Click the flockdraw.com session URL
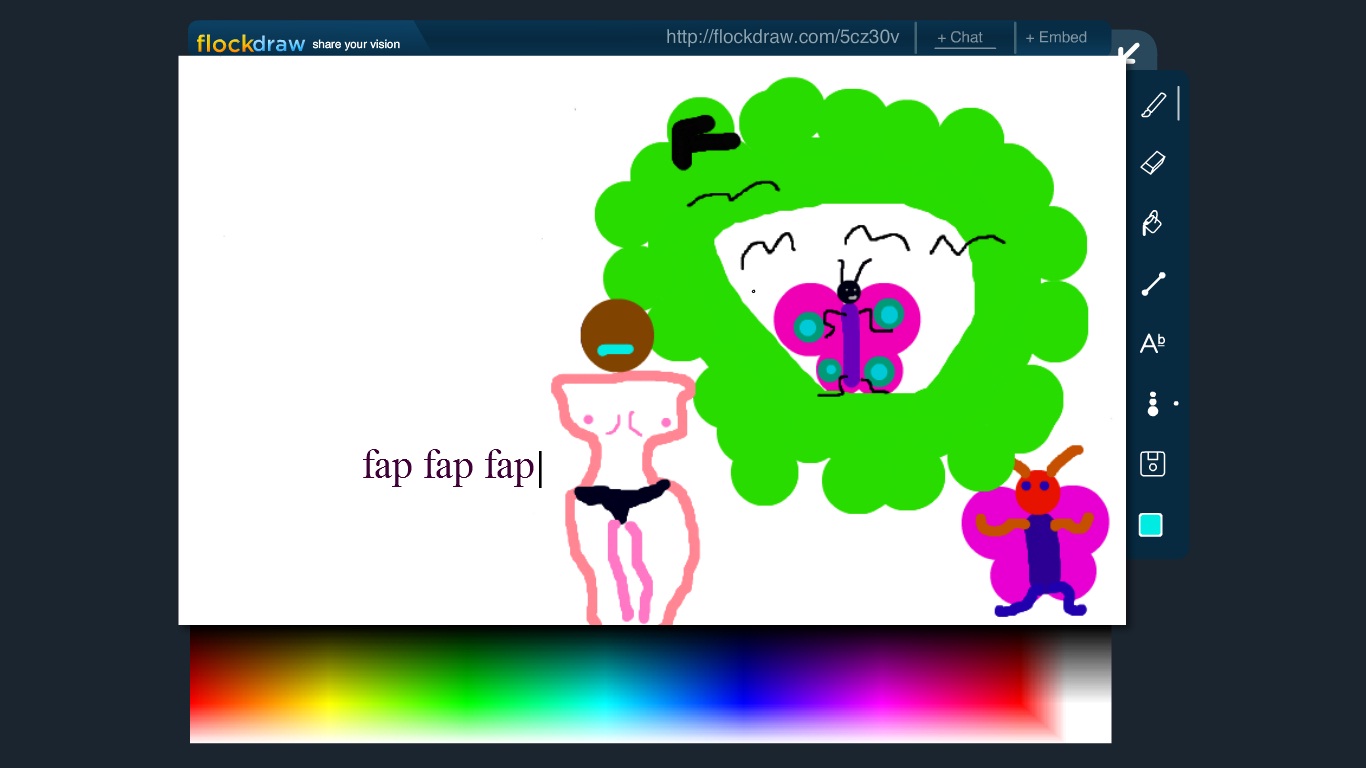The image size is (1366, 768). click(x=782, y=38)
